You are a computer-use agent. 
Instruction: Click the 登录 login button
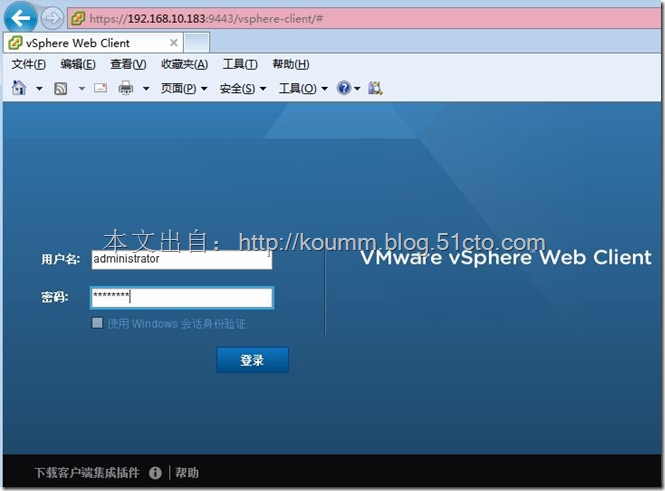[x=252, y=360]
